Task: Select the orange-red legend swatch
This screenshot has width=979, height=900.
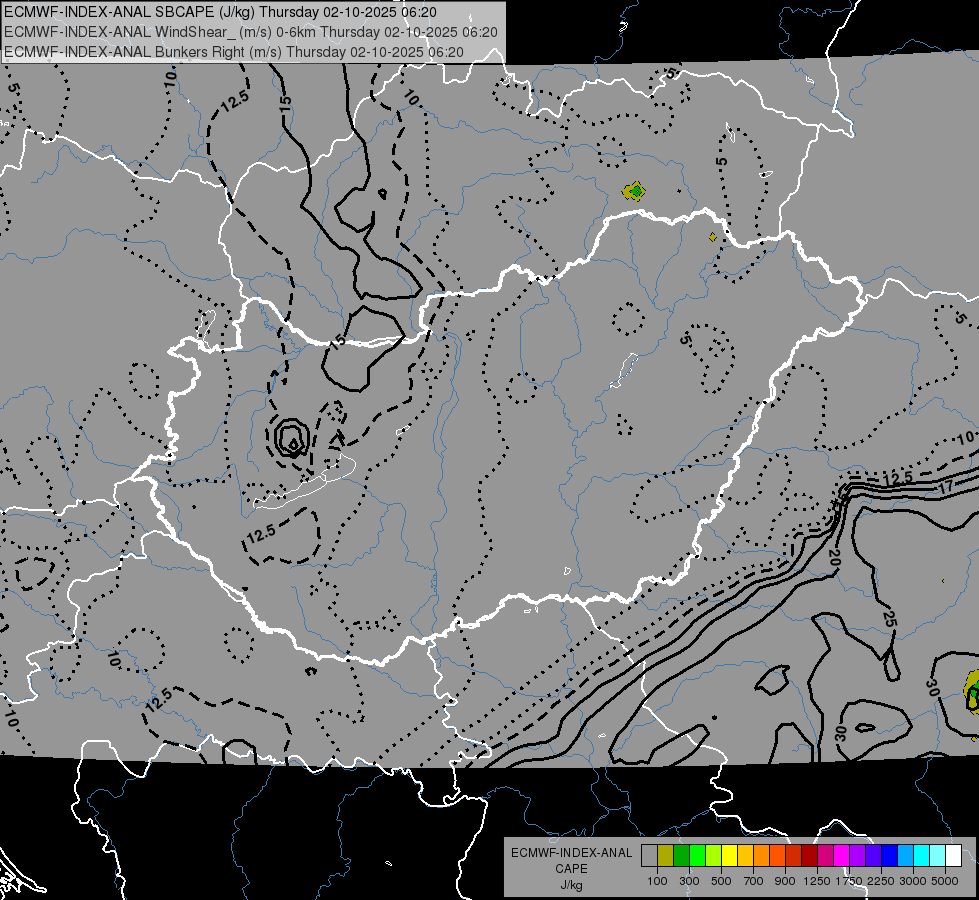Action: pos(777,855)
